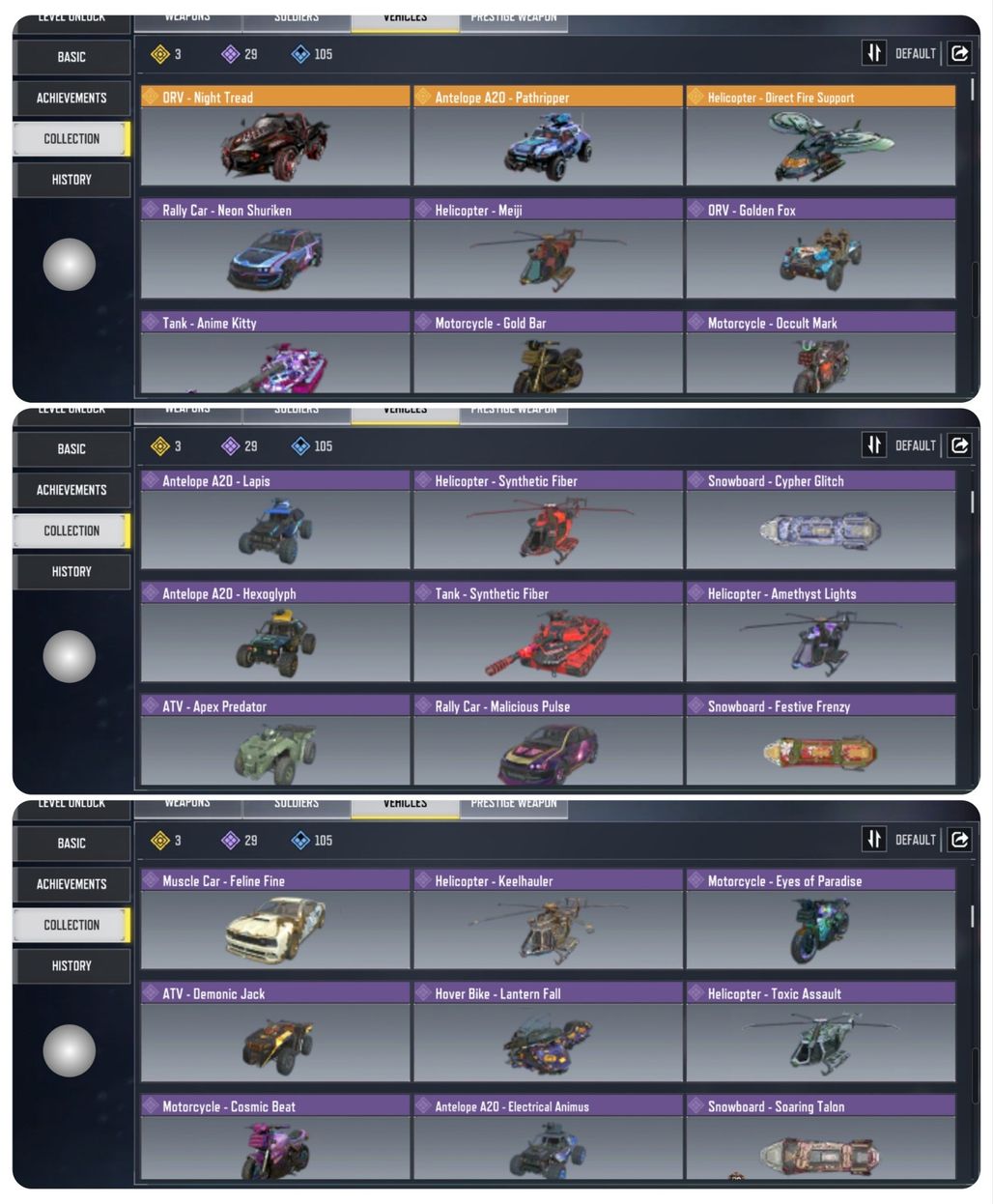Screen dimensions: 993x1204
Task: Open the Helicopter - Keelhauler skin
Action: [x=548, y=919]
